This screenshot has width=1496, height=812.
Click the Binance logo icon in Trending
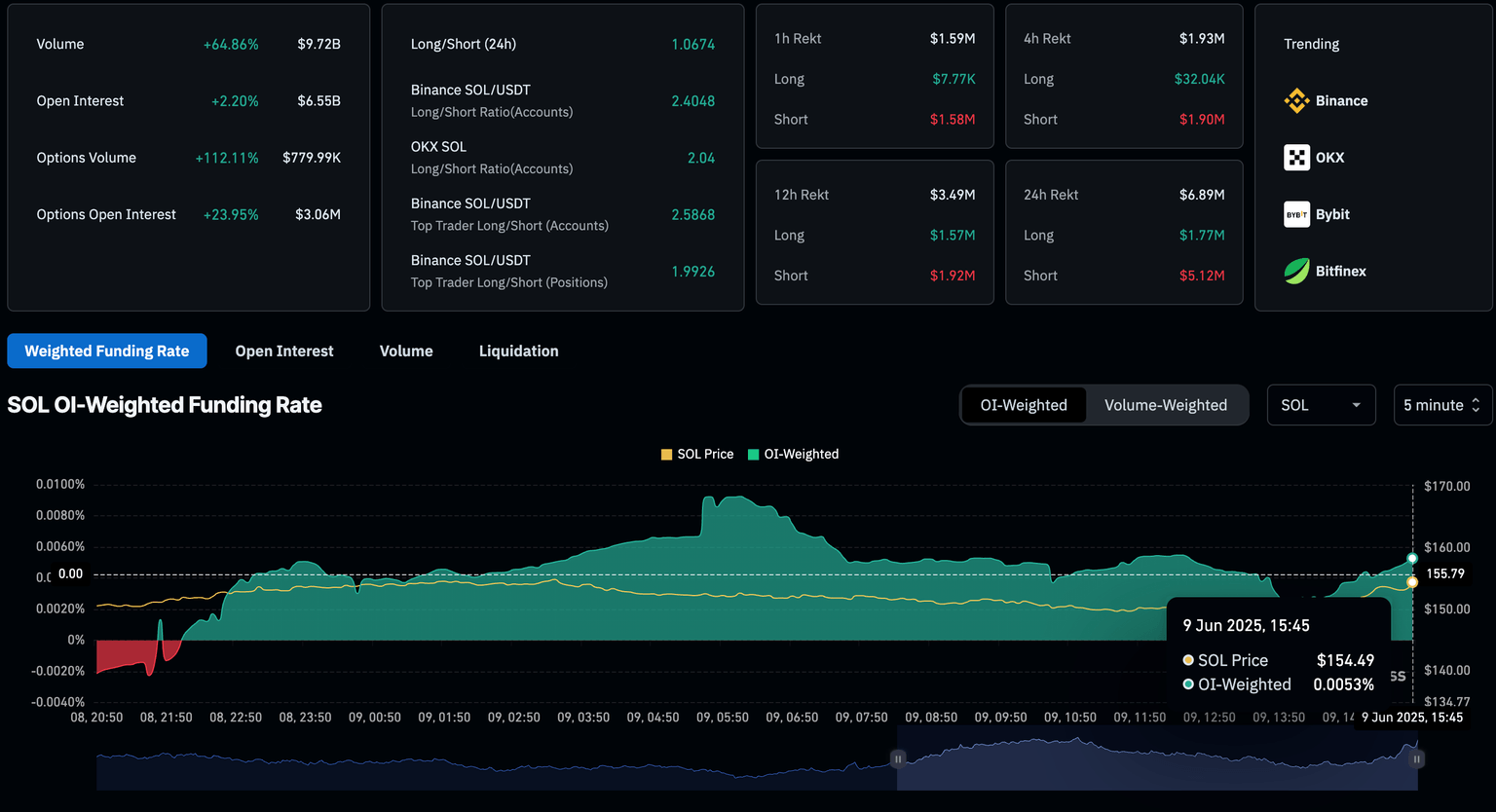click(1296, 100)
